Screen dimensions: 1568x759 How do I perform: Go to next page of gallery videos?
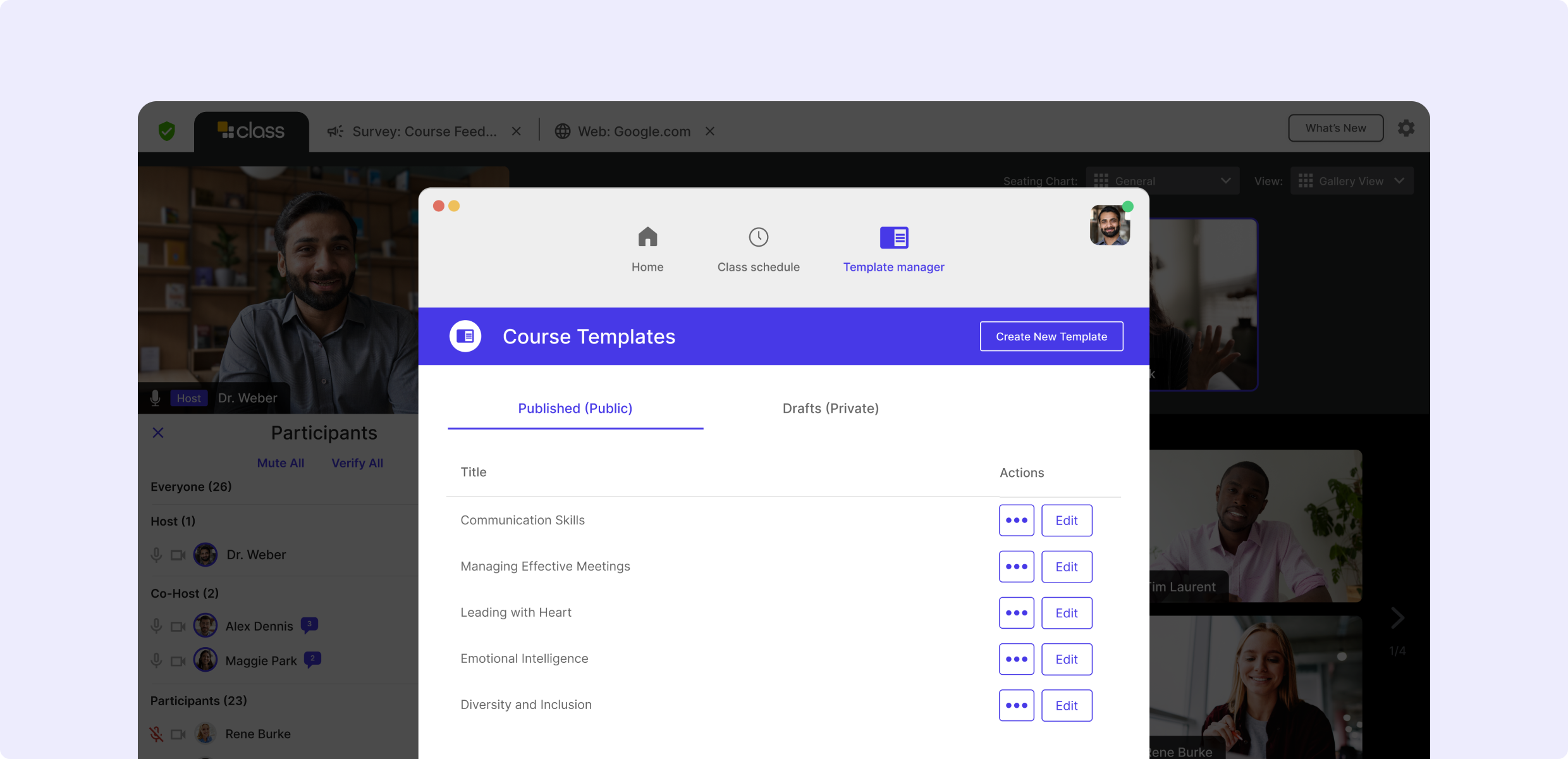pos(1397,618)
